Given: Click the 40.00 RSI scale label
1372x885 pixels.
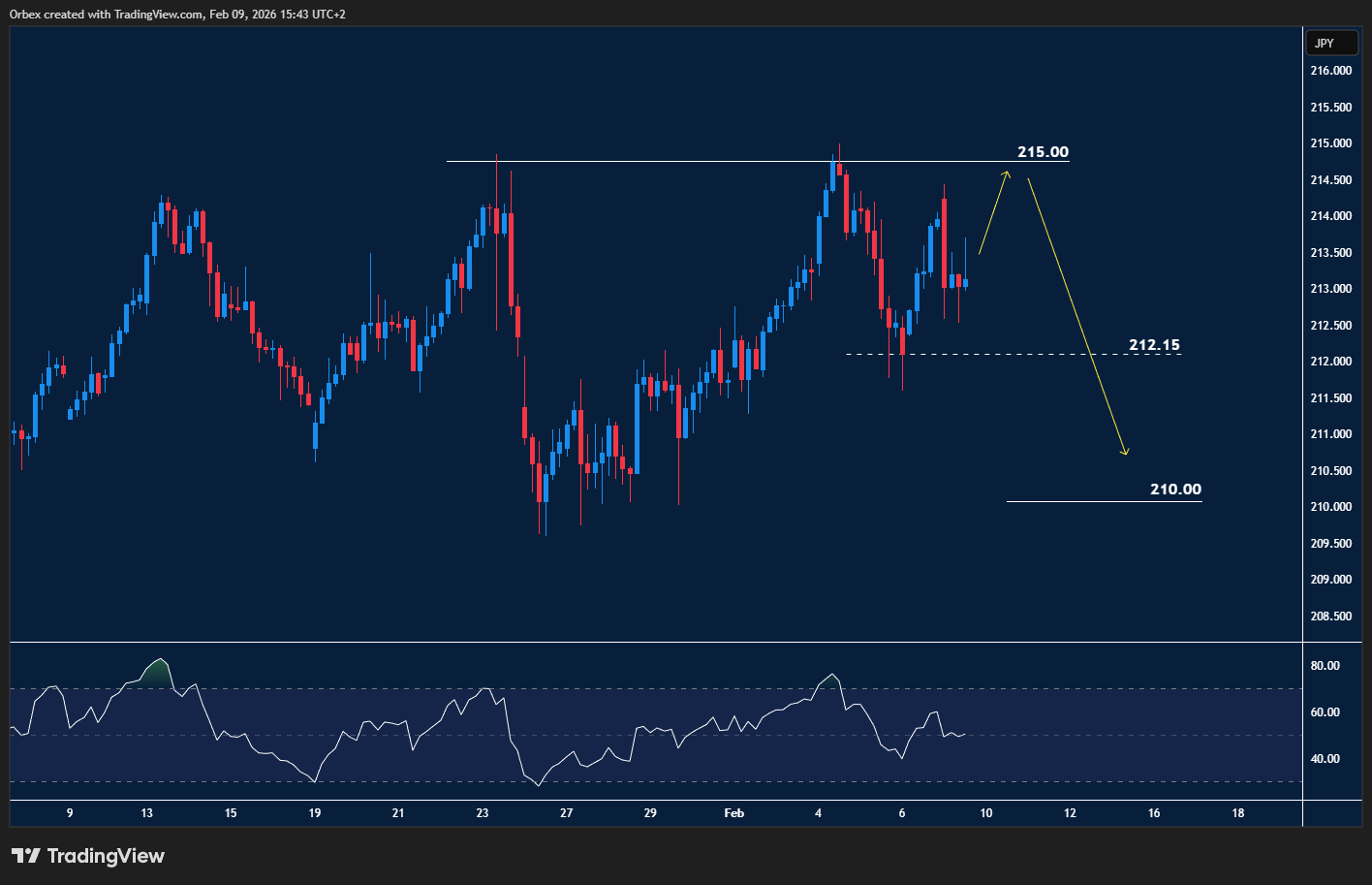Looking at the screenshot, I should coord(1325,759).
